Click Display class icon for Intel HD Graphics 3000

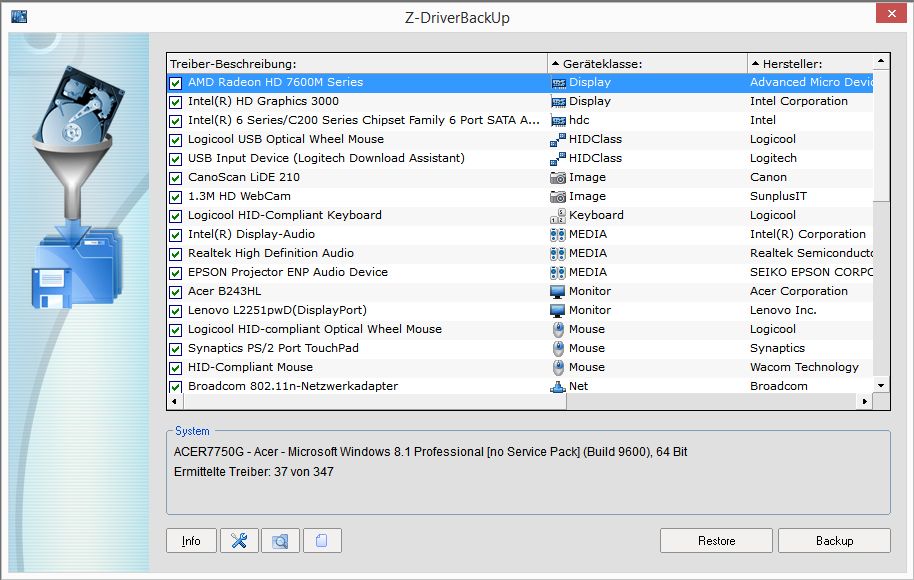[558, 102]
